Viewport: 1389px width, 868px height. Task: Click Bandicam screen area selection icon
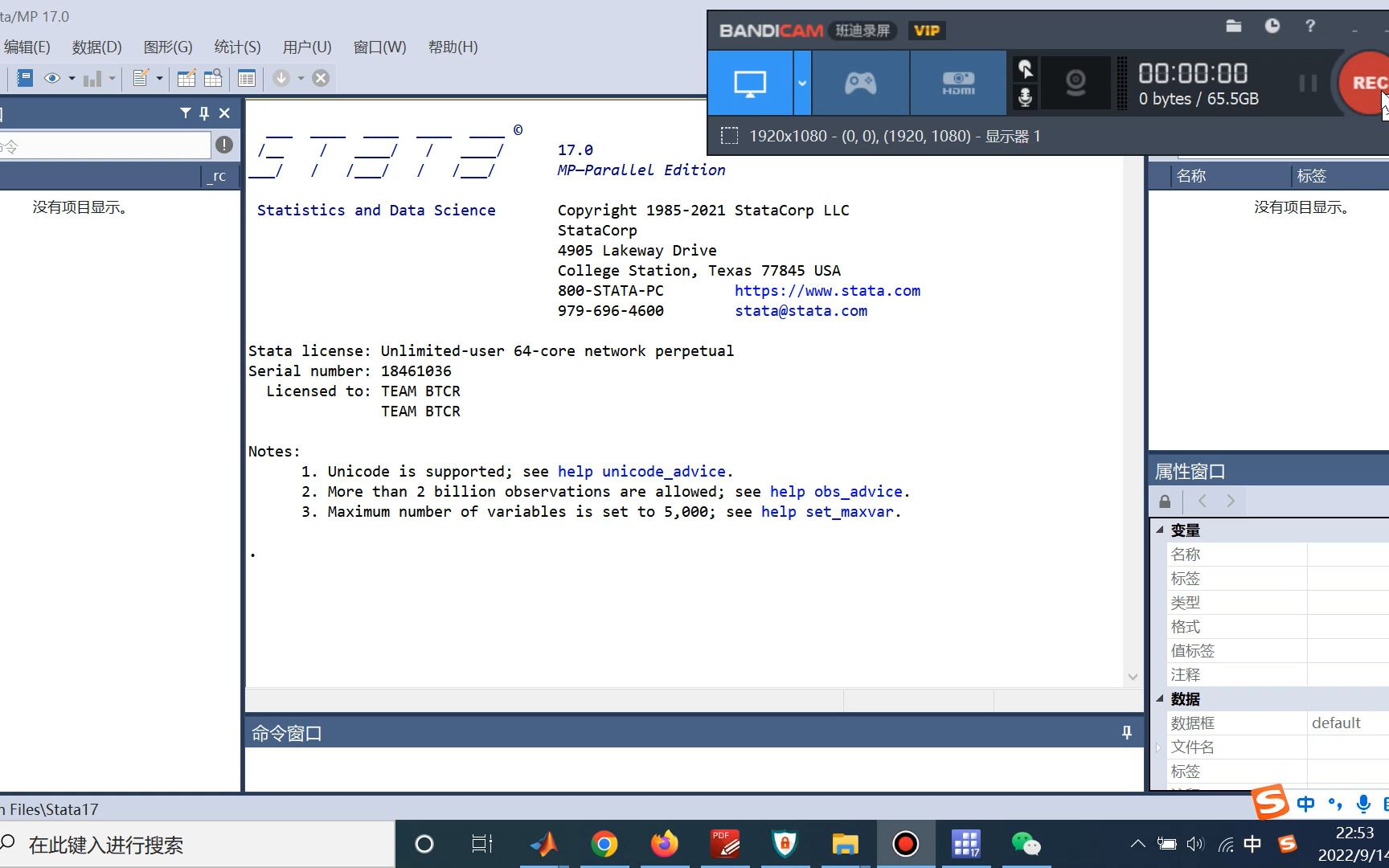729,136
